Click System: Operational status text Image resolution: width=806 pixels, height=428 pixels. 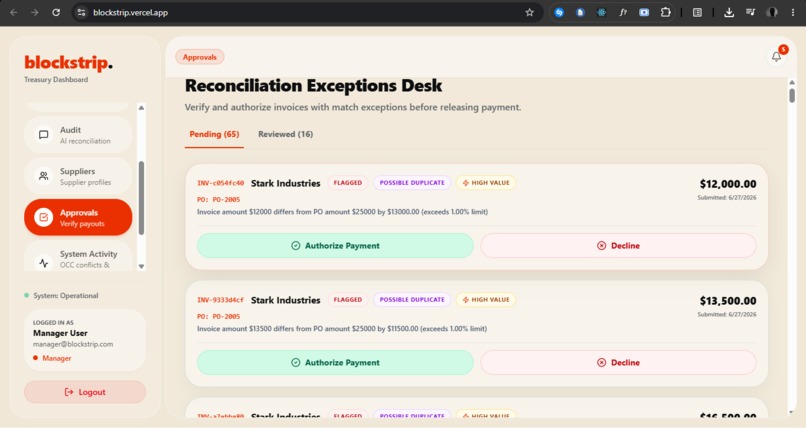click(66, 295)
